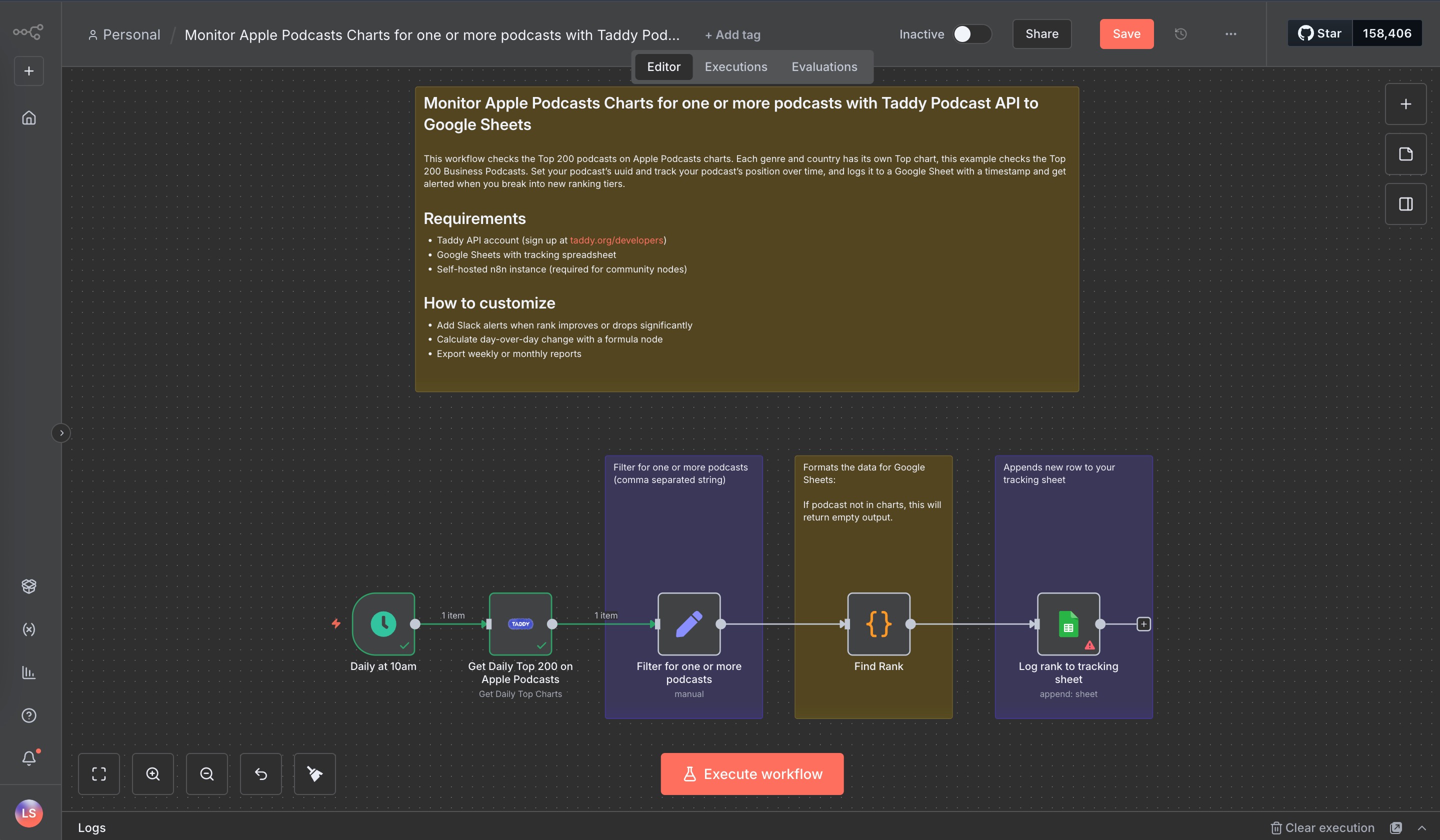This screenshot has width=1440, height=840.
Task: Add a sticky note to the canvas
Action: [1406, 153]
